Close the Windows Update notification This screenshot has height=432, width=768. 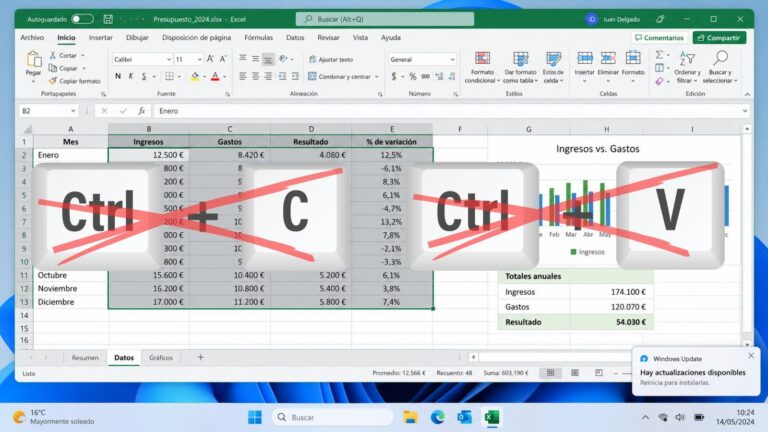(x=751, y=356)
